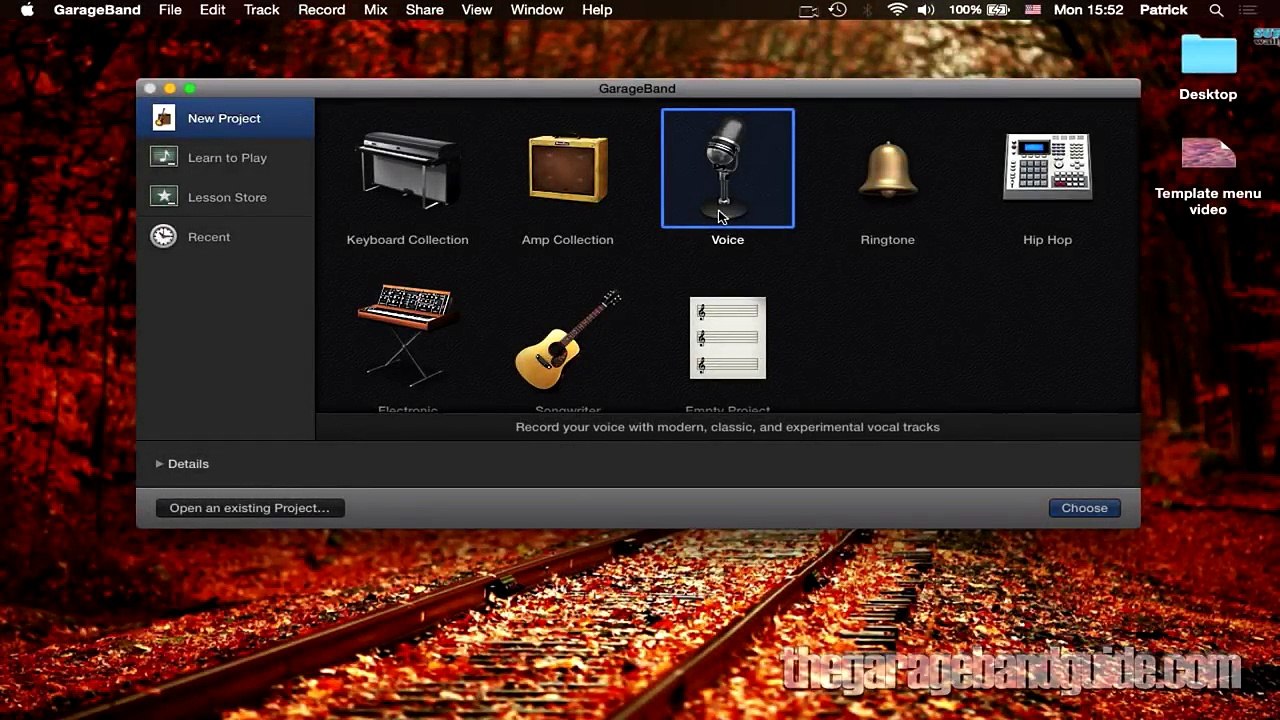Open the Help menu
This screenshot has width=1280, height=720.
point(597,10)
